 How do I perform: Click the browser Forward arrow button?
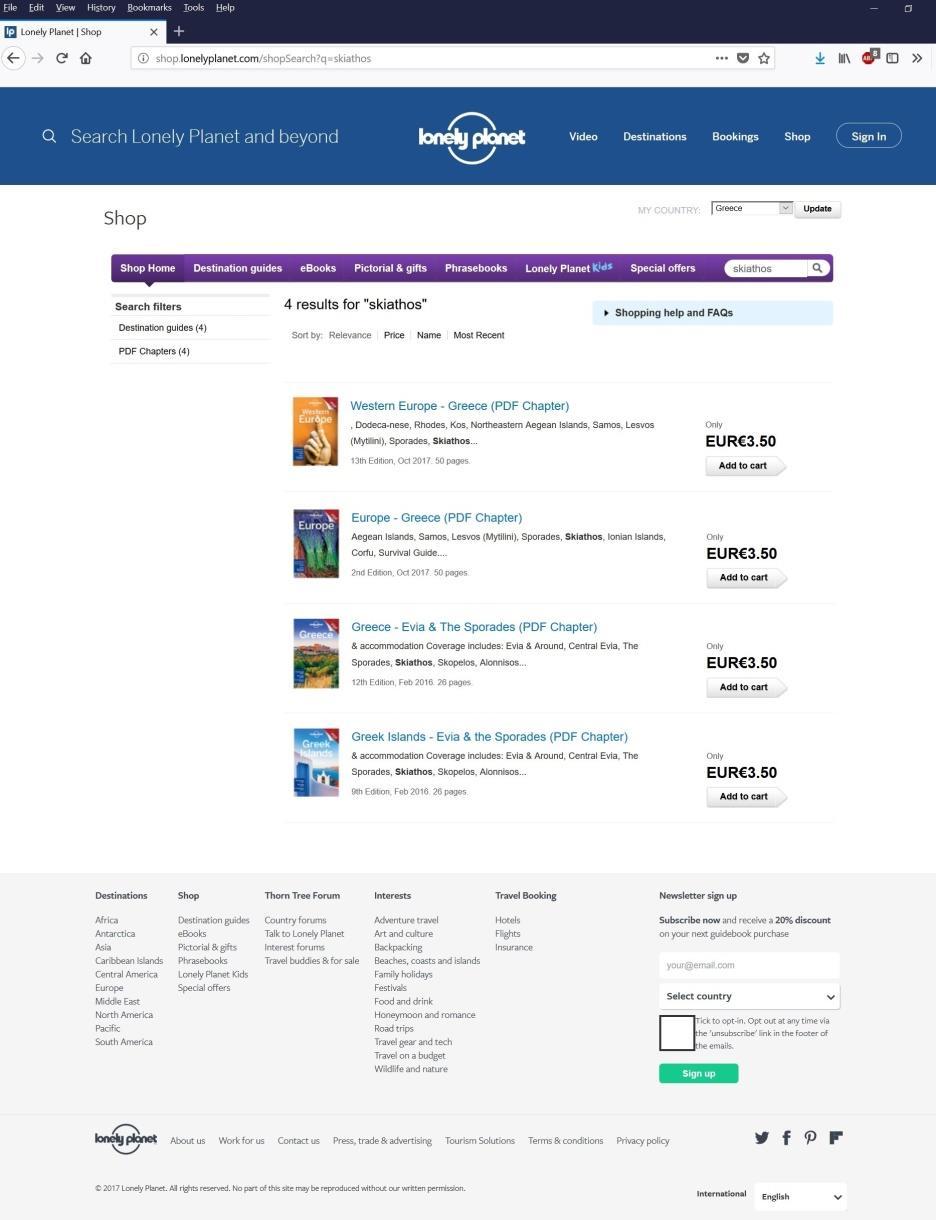coord(38,58)
